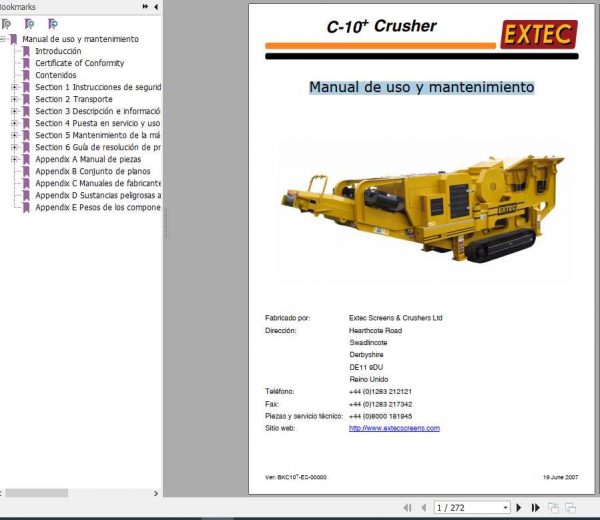
Task: Open Appendix B Conjunto de planos
Action: pyautogui.click(x=93, y=171)
